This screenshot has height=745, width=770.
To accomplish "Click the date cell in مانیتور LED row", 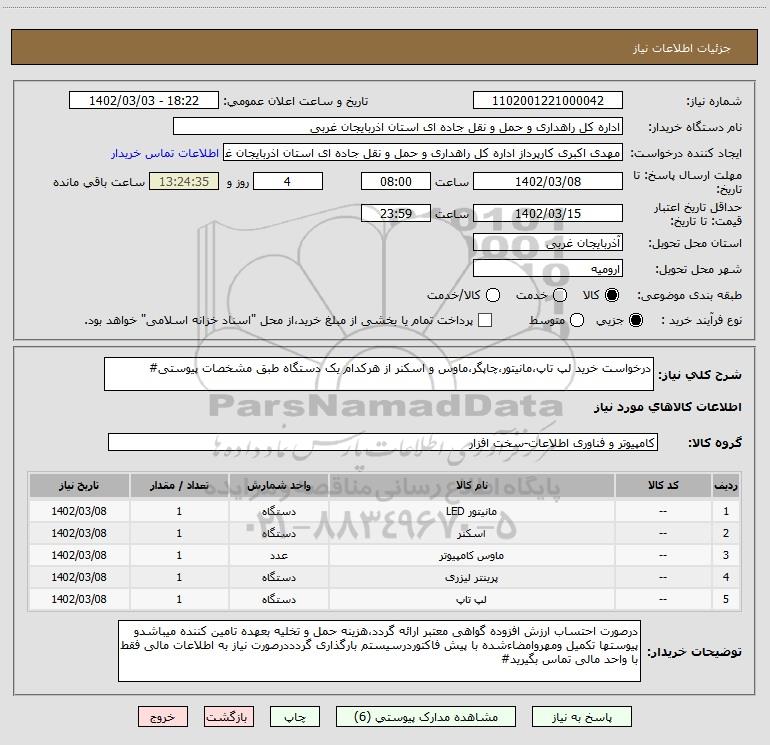I will click(79, 511).
